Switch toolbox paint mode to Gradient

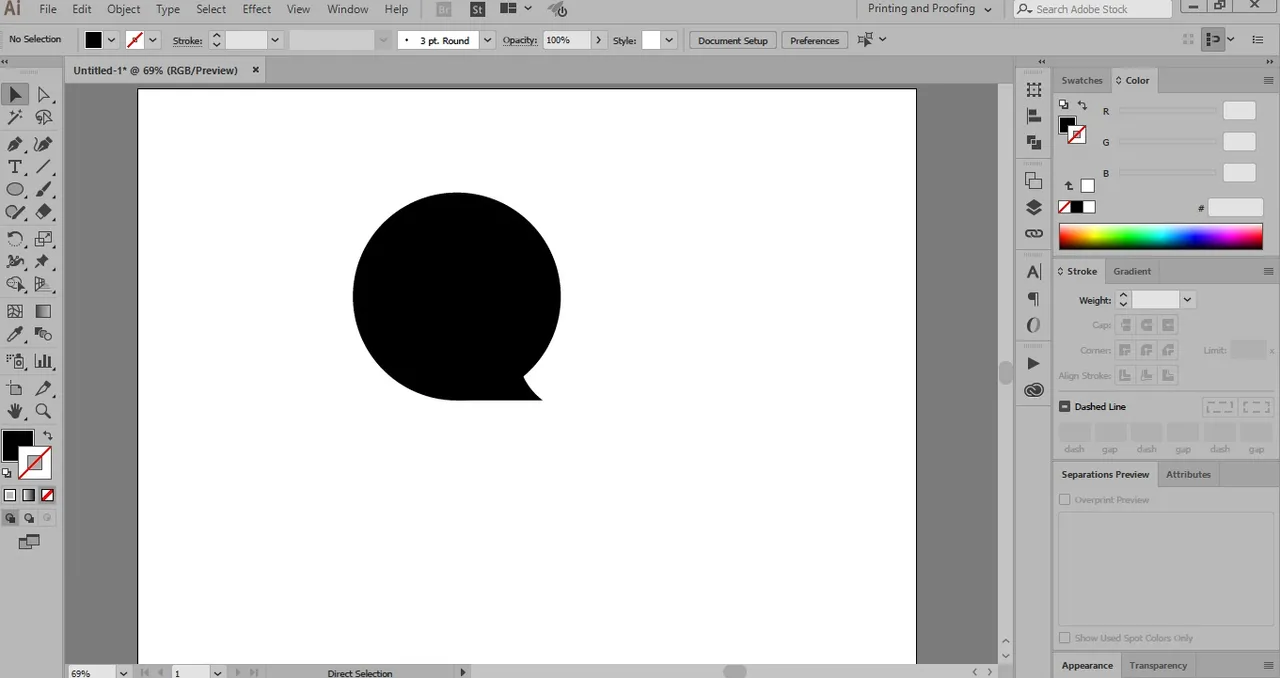29,495
